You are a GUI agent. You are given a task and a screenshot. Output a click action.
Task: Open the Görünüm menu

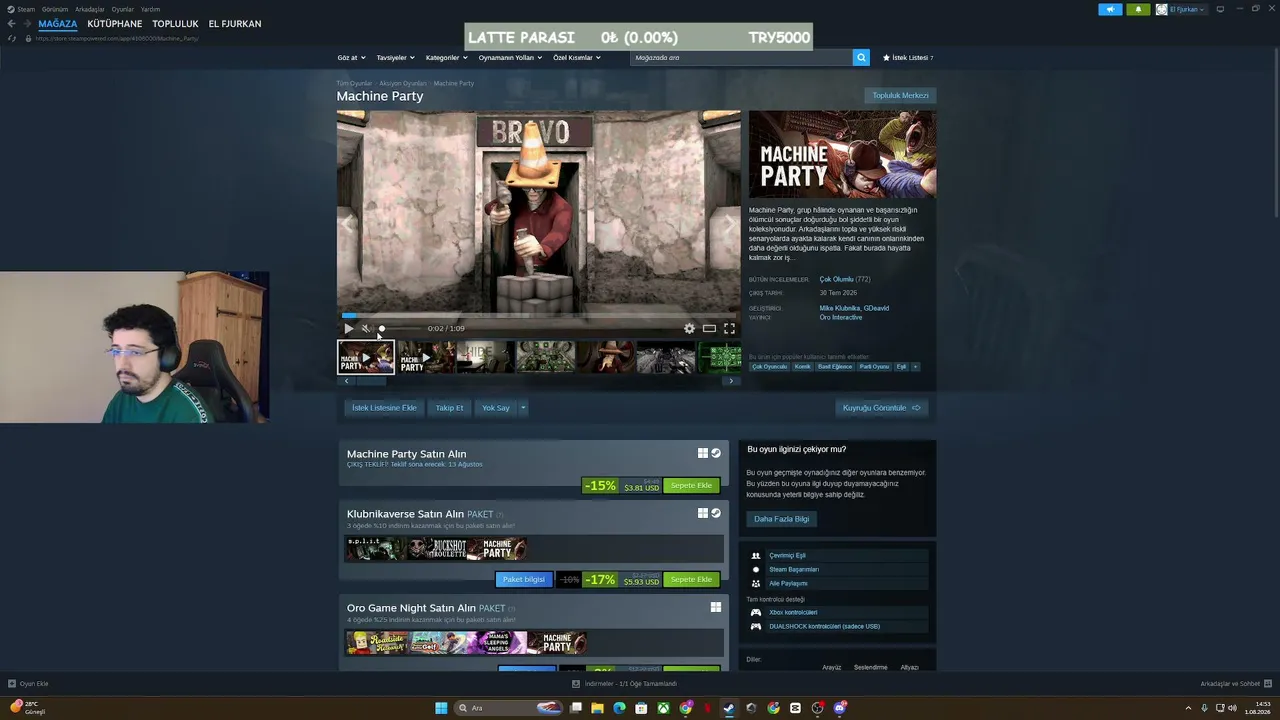tap(55, 9)
